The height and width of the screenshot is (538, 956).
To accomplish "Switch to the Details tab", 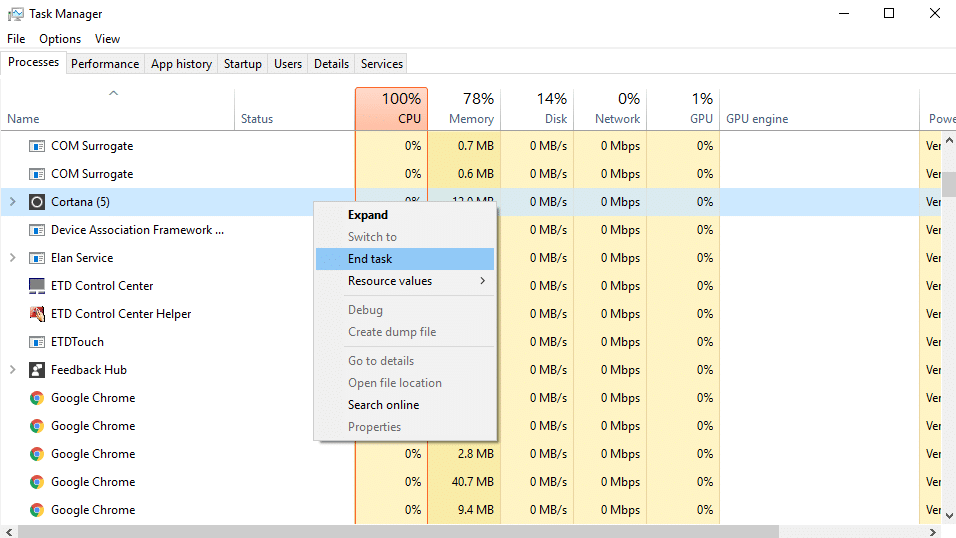I will pyautogui.click(x=331, y=63).
